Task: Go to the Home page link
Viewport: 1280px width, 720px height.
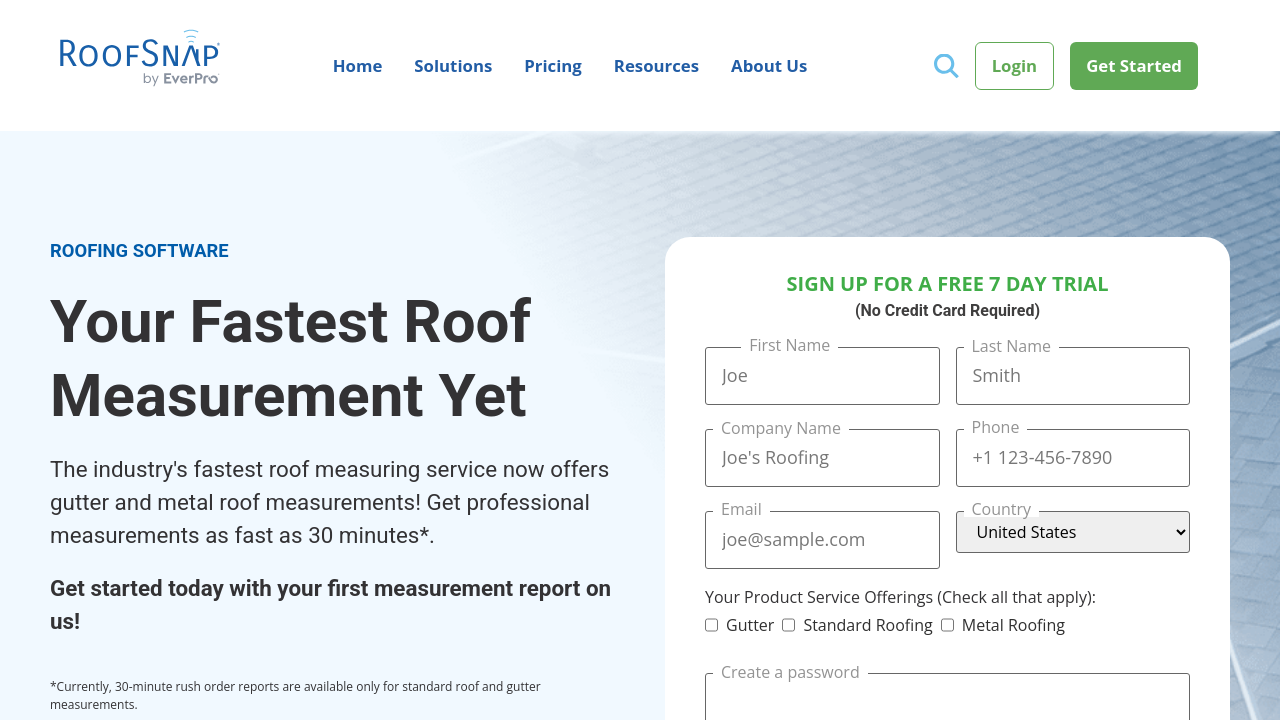Action: pos(357,66)
